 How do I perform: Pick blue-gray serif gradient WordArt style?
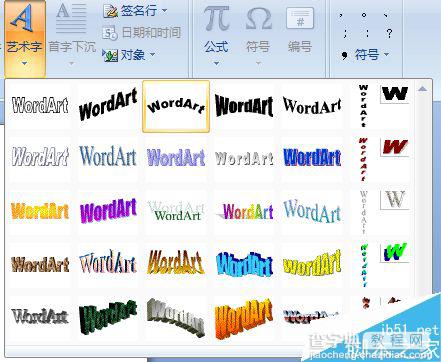coord(108,157)
